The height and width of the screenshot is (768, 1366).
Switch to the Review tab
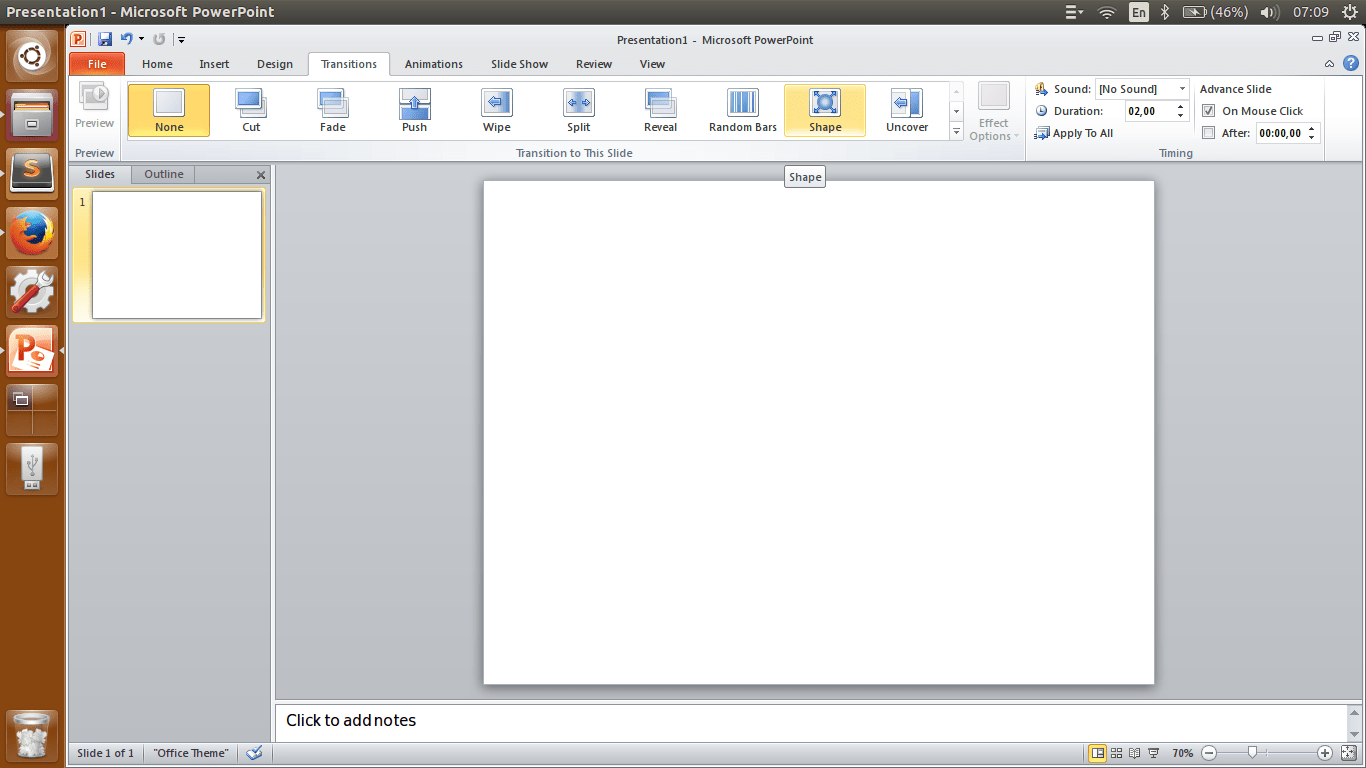(594, 64)
